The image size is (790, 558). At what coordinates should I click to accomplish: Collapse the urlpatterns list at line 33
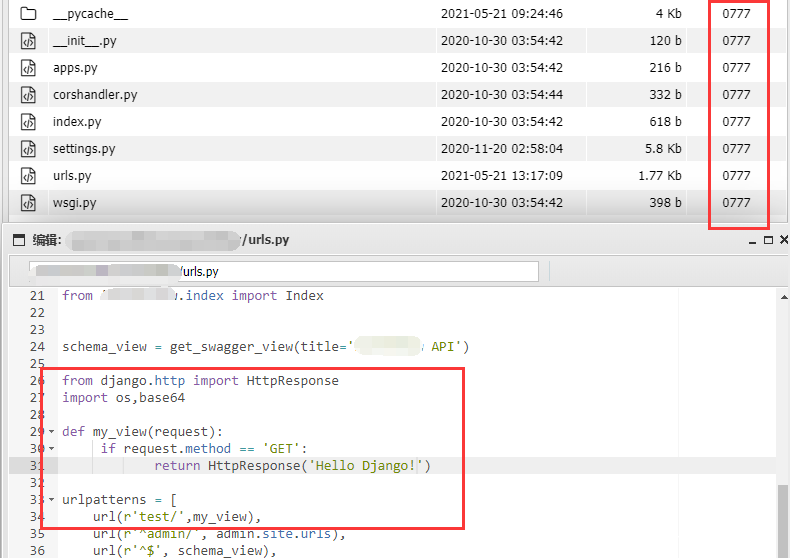click(x=52, y=500)
